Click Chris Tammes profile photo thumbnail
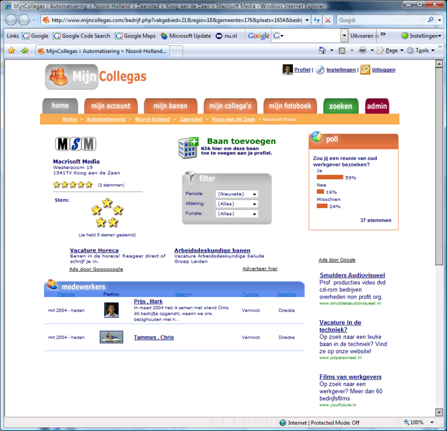 click(x=111, y=337)
